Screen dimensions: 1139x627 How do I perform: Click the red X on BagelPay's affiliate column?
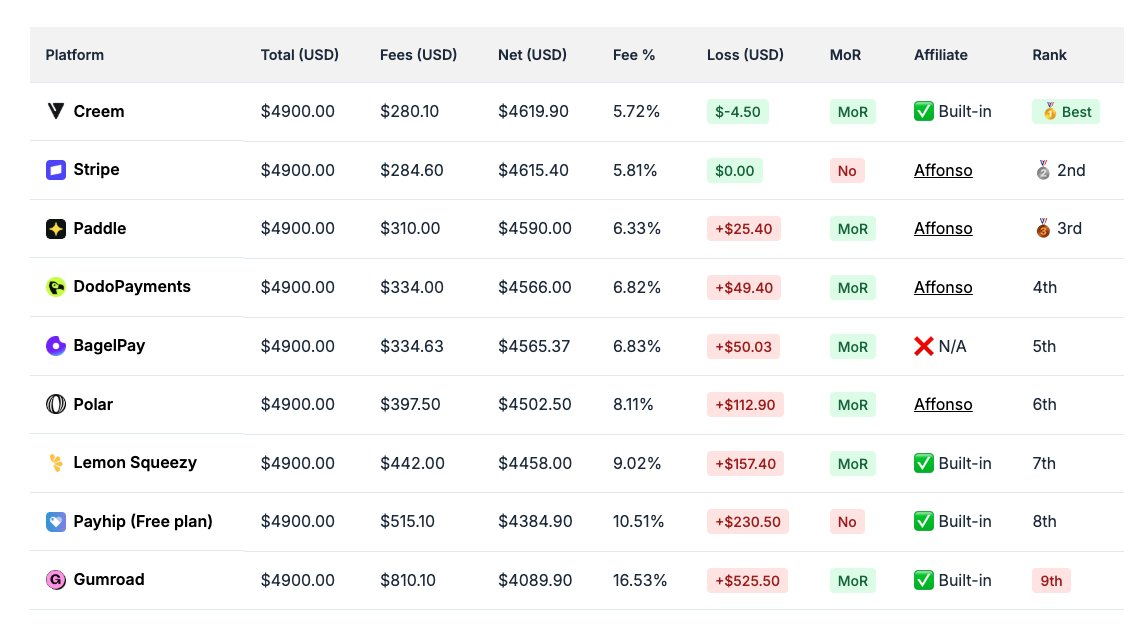[923, 346]
